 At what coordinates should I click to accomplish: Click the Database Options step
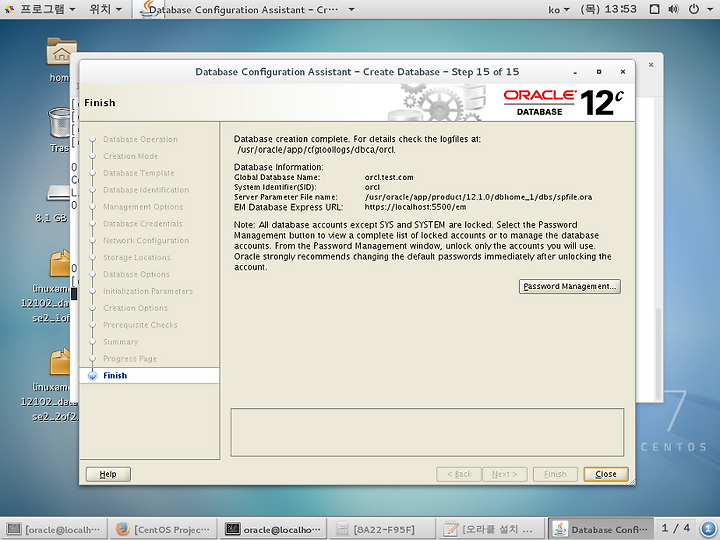(136, 275)
